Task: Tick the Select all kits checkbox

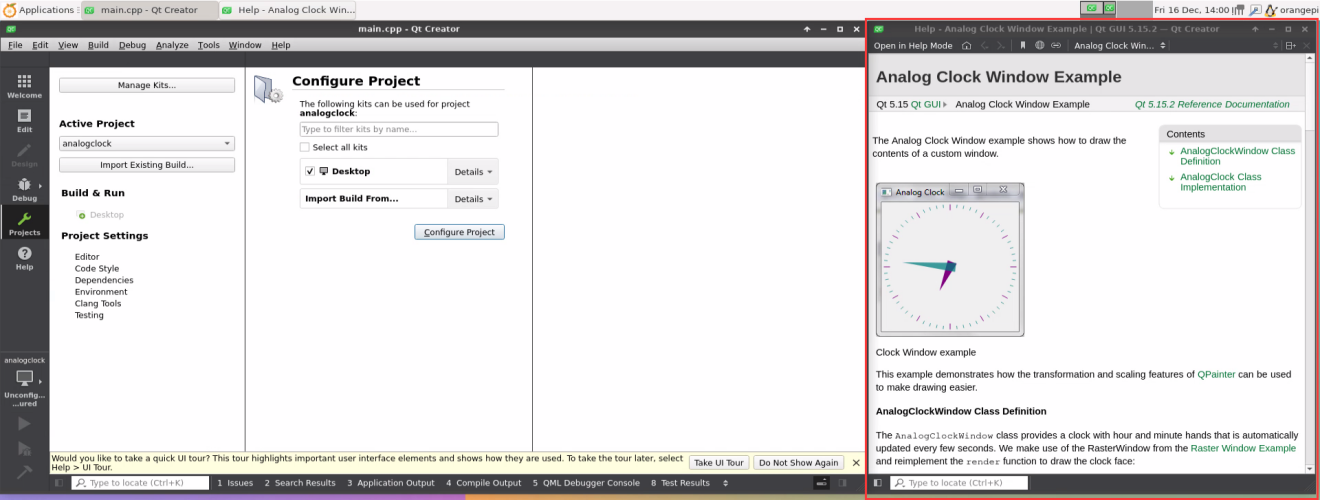Action: pyautogui.click(x=305, y=147)
